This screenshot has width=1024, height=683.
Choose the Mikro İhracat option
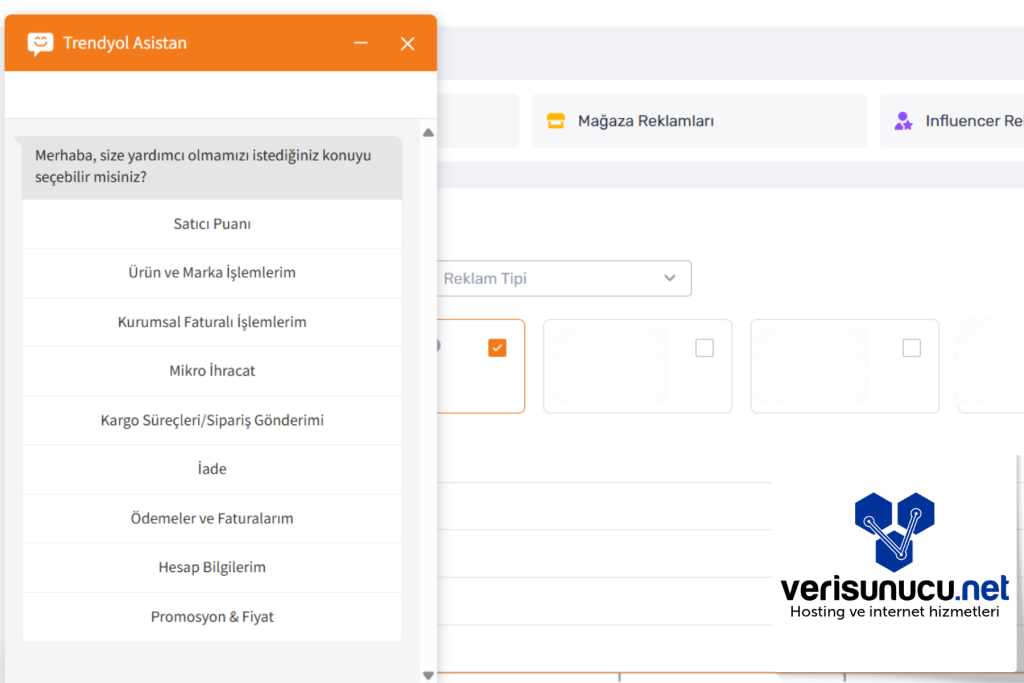pyautogui.click(x=212, y=371)
